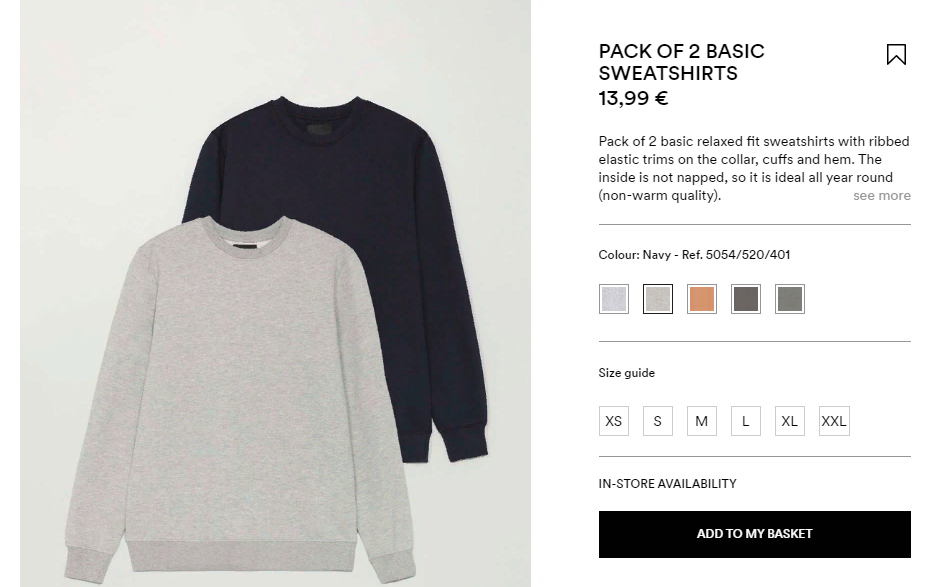The height and width of the screenshot is (587, 939).
Task: Choose size XXL
Action: click(x=834, y=421)
